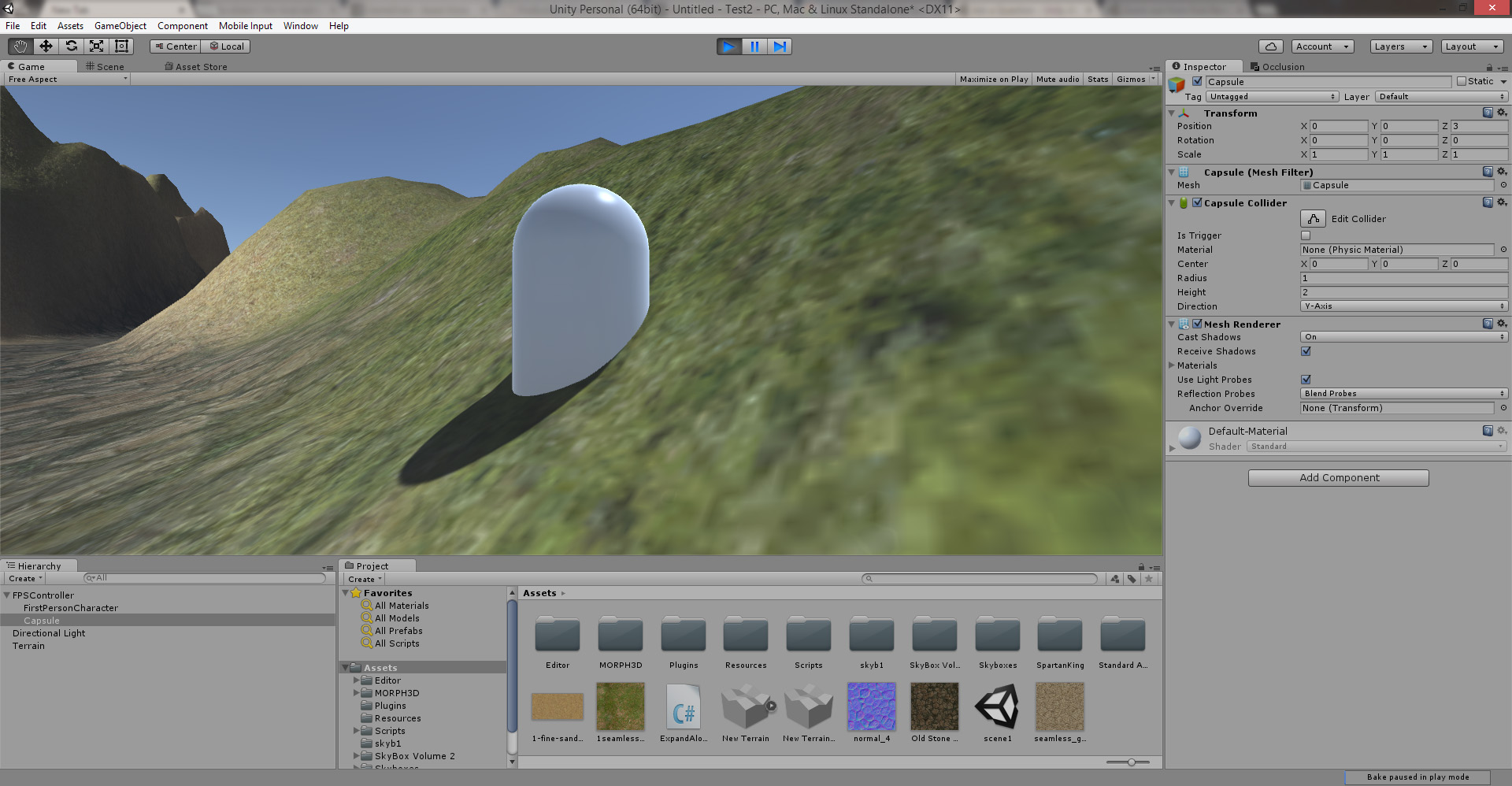Toggle the Capsule active checkbox
Image resolution: width=1512 pixels, height=786 pixels.
coord(1197,81)
